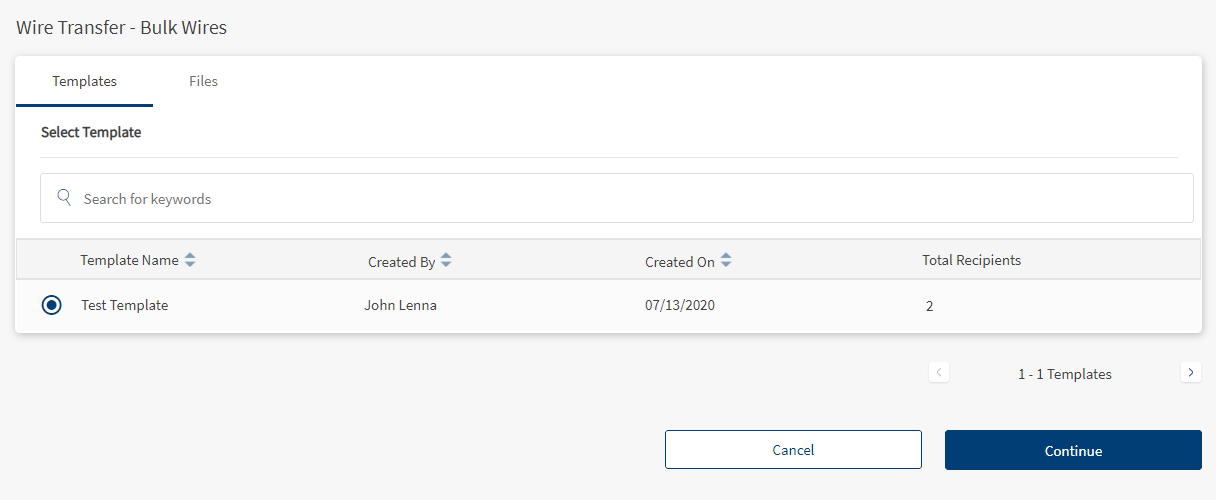1216x500 pixels.
Task: Sort by Created By arrows
Action: 446,261
